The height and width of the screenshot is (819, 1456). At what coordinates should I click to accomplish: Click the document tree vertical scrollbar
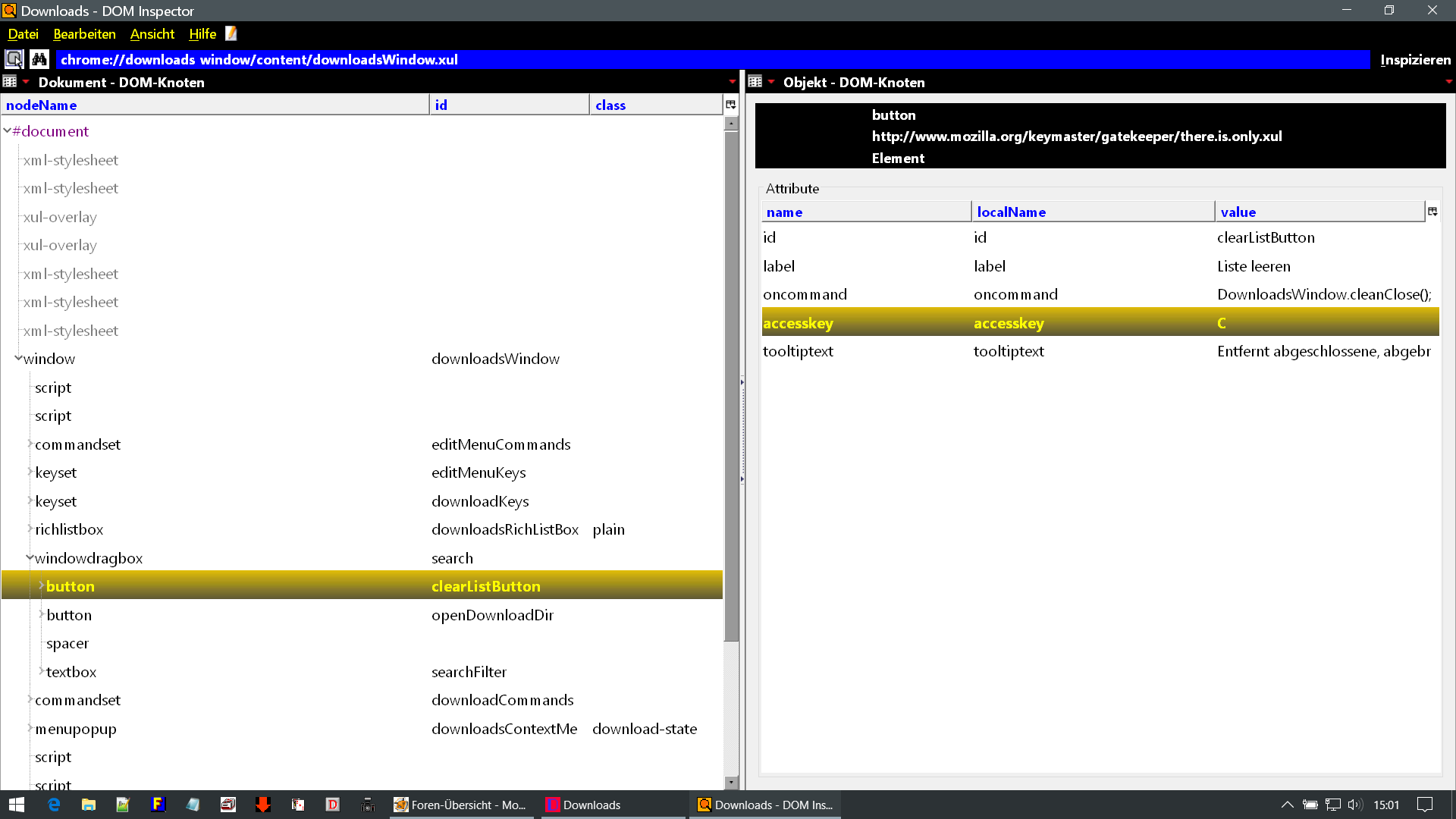coord(731,379)
